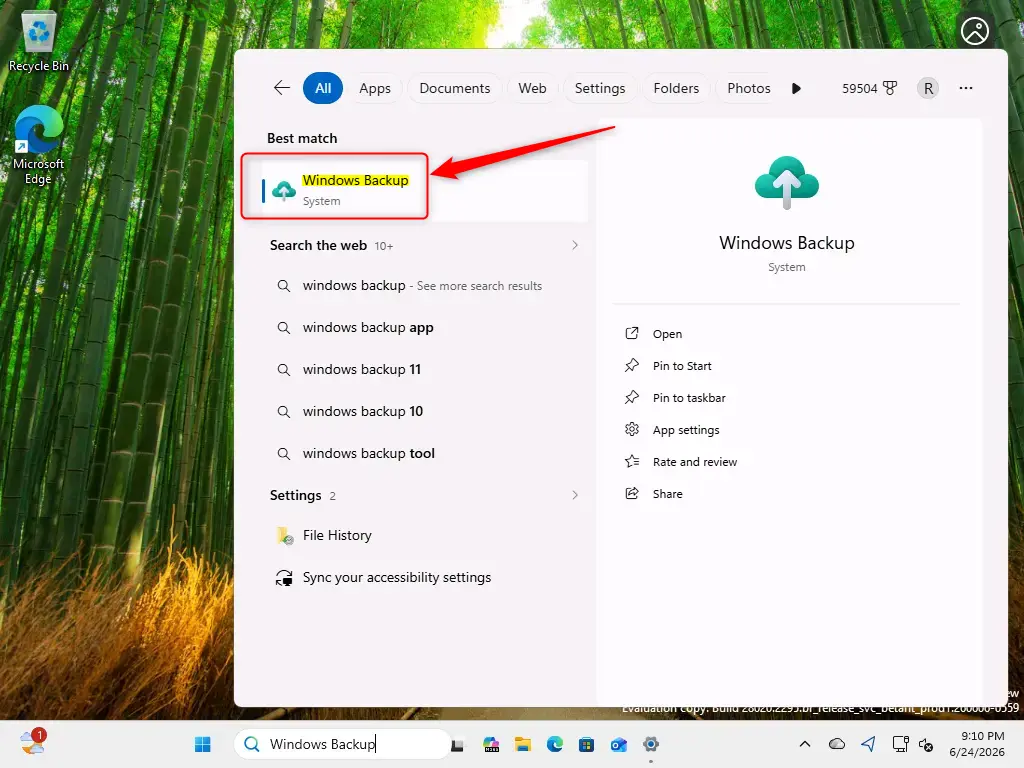The height and width of the screenshot is (768, 1024).
Task: Select the Recycle Bin desktop icon
Action: (39, 42)
